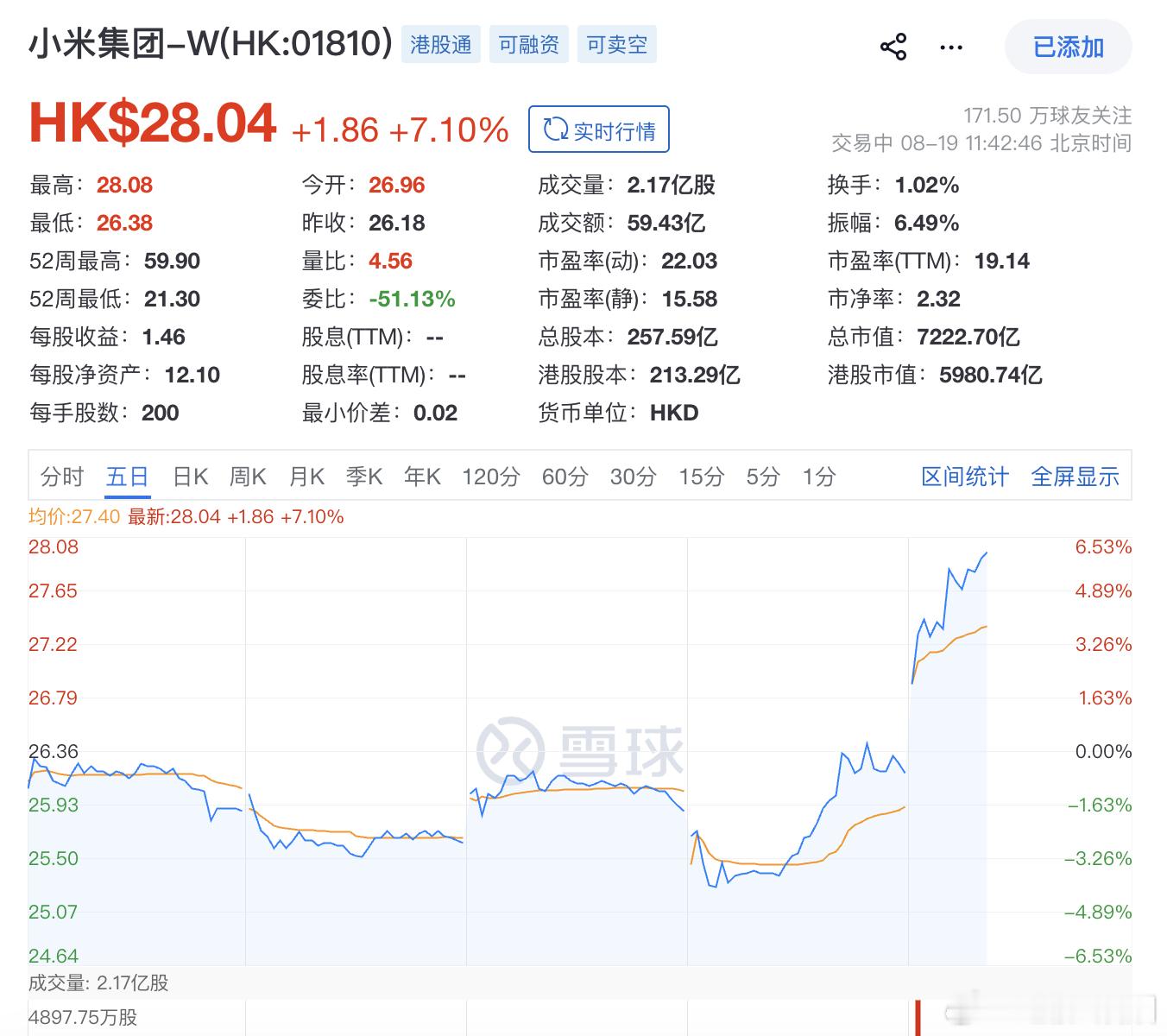The width and height of the screenshot is (1167, 1036).
Task: Click the 振幅 value 6.49%
Action: [927, 223]
